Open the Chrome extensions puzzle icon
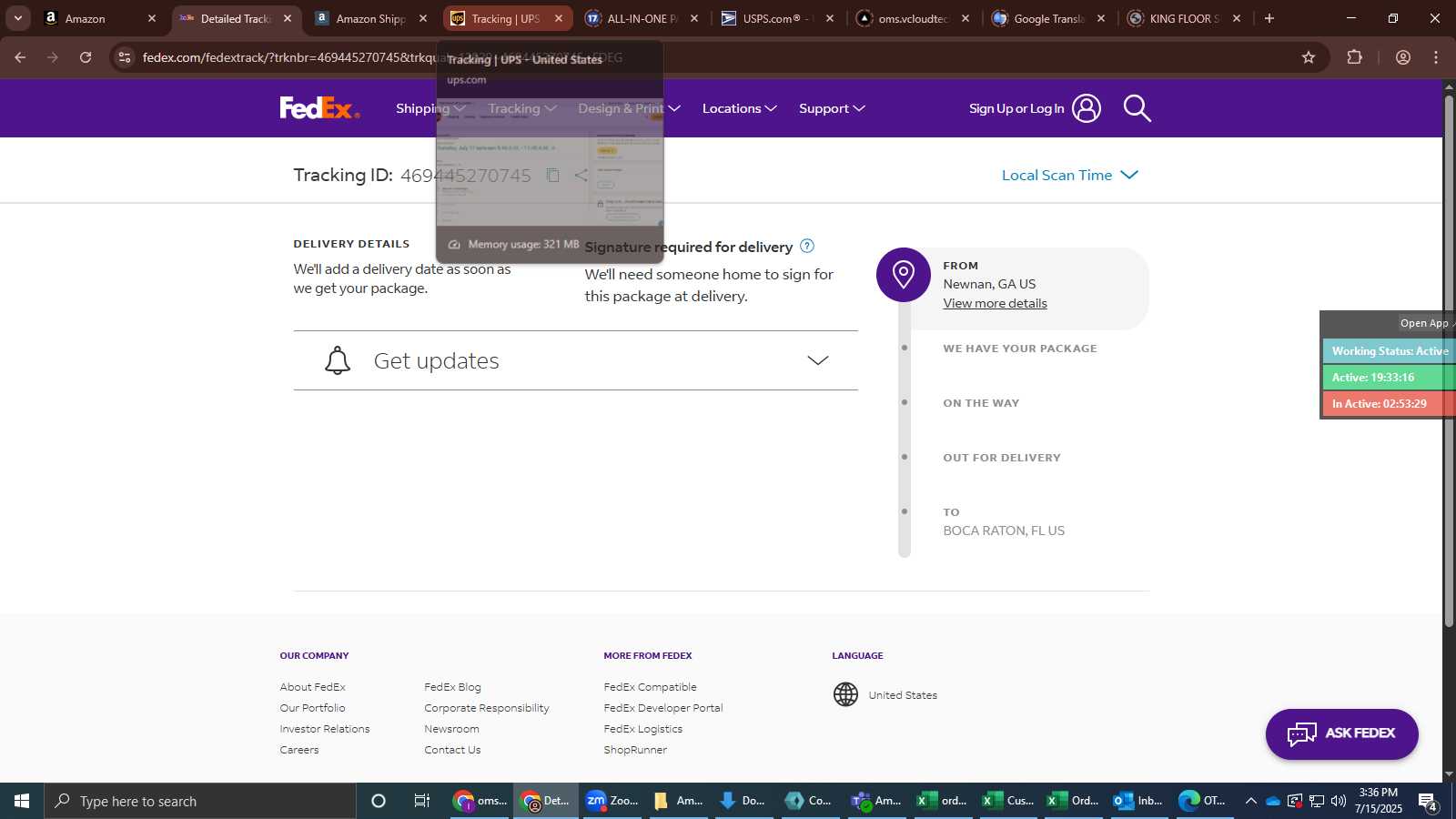The height and width of the screenshot is (819, 1456). [1354, 57]
